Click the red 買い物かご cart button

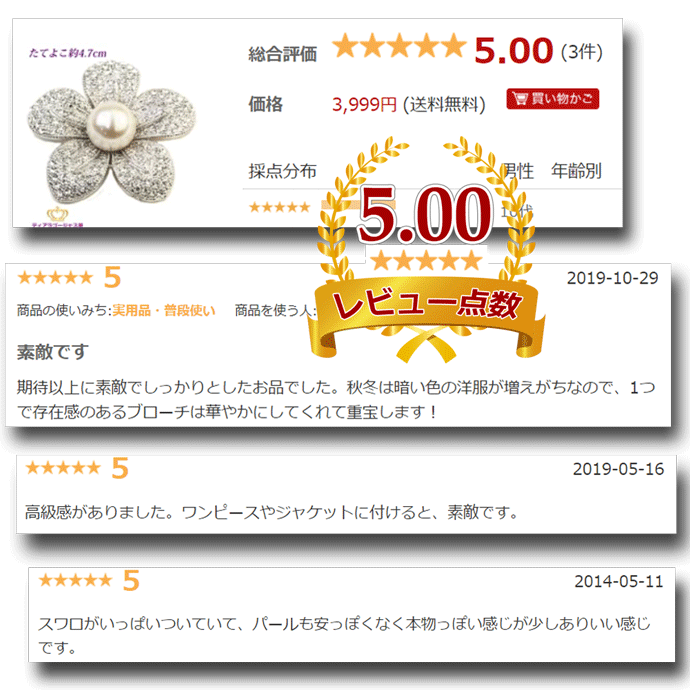[x=552, y=99]
